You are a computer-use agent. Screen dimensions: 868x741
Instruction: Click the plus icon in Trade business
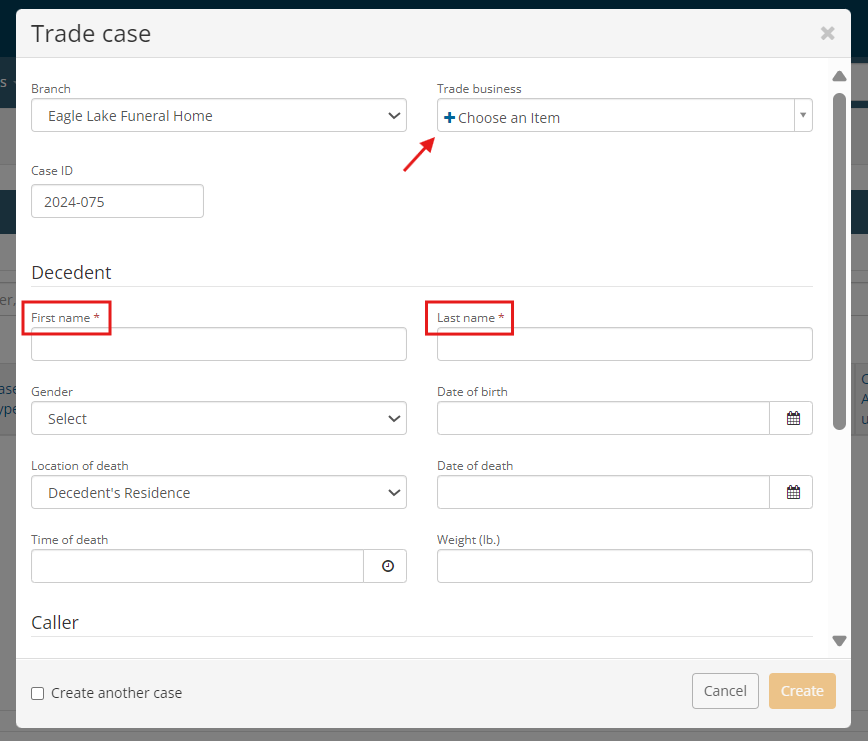450,117
